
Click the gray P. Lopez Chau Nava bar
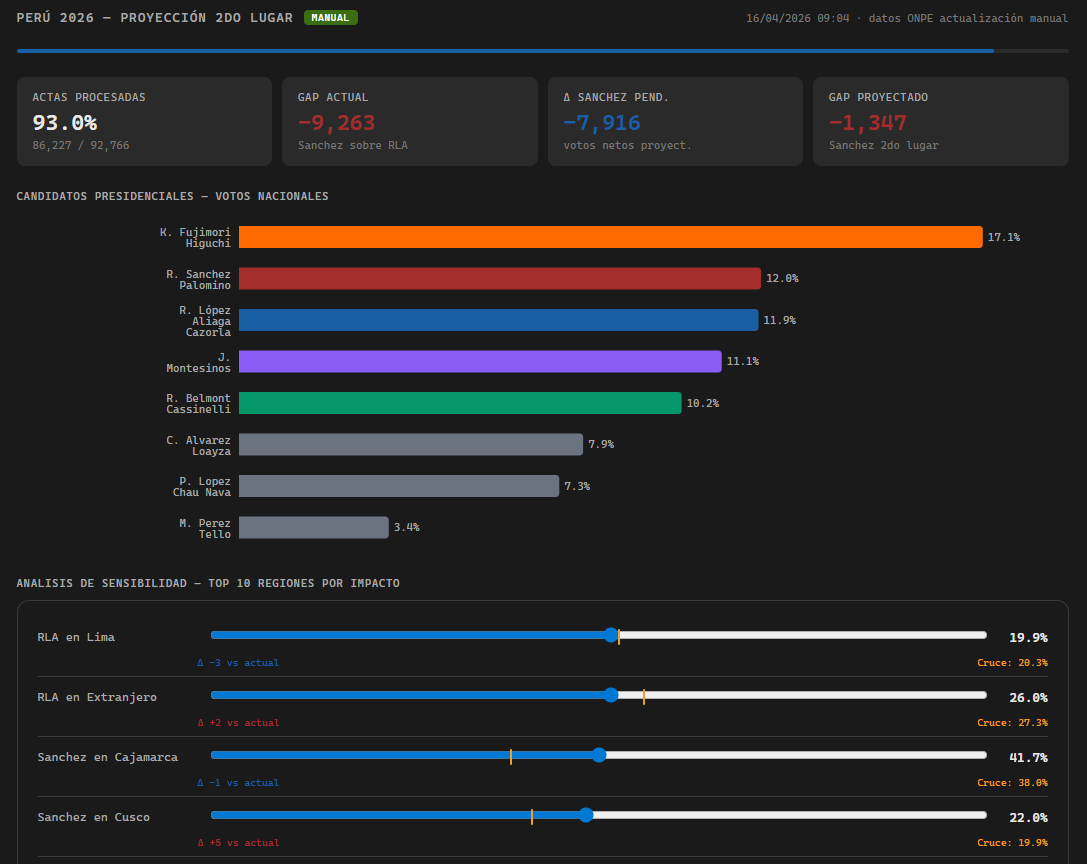pos(399,486)
